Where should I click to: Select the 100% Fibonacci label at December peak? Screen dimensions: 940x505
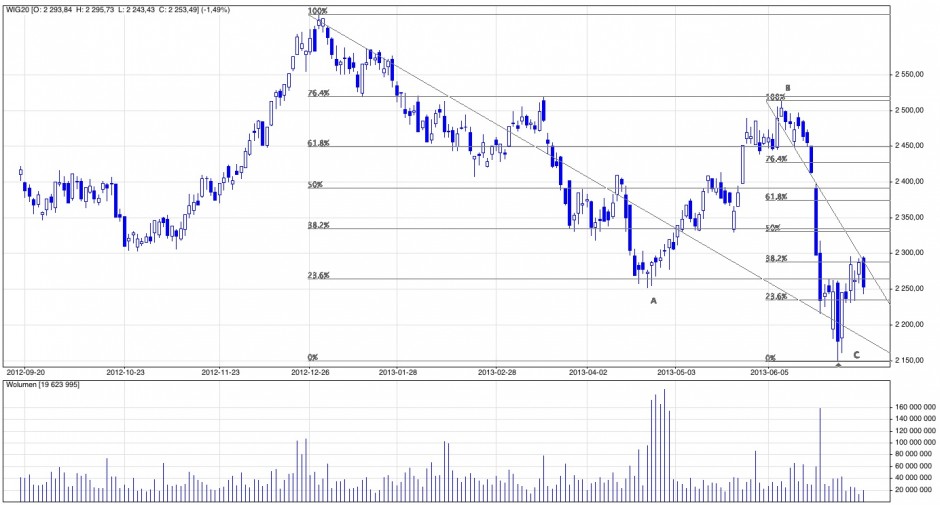click(317, 11)
